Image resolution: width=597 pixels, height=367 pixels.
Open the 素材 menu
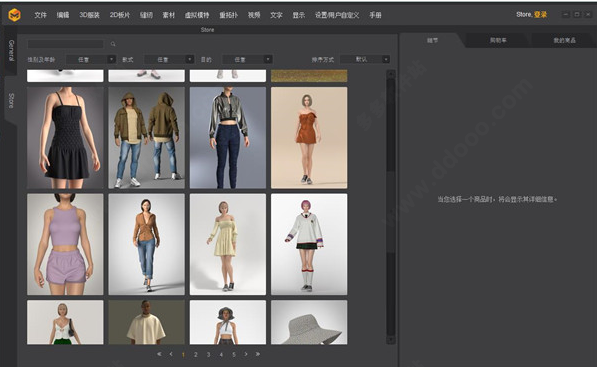click(169, 15)
